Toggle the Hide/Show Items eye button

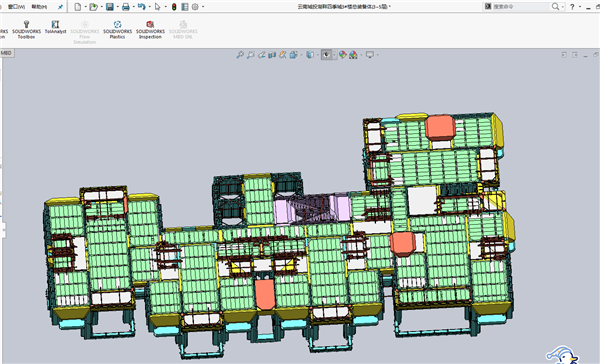click(326, 55)
